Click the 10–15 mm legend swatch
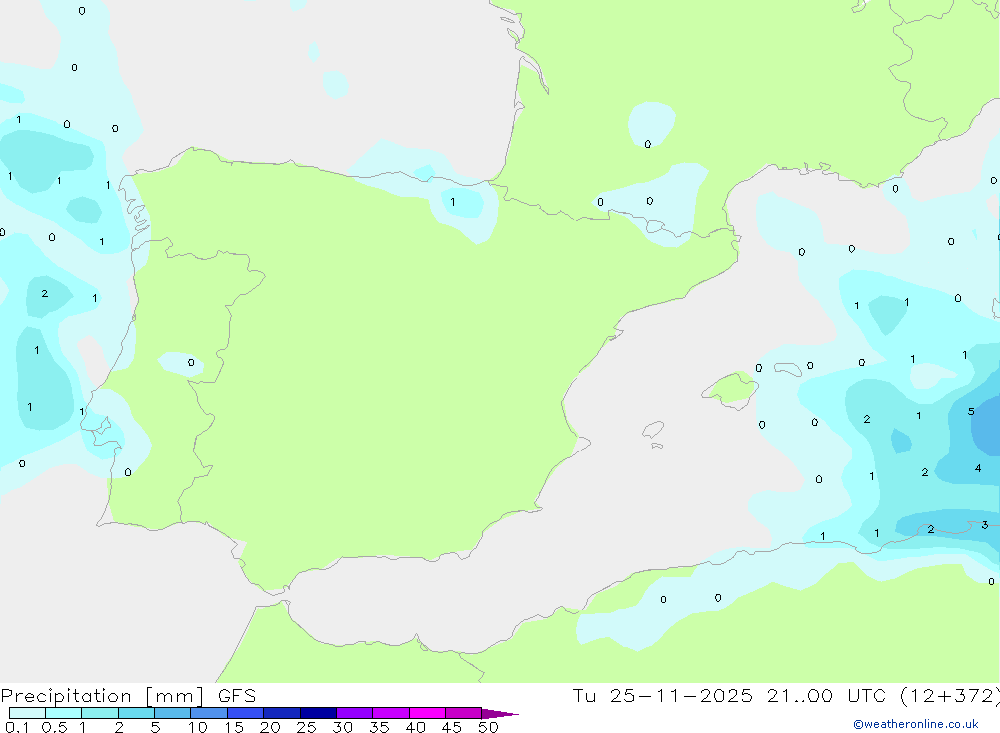The height and width of the screenshot is (733, 1000). (x=209, y=713)
